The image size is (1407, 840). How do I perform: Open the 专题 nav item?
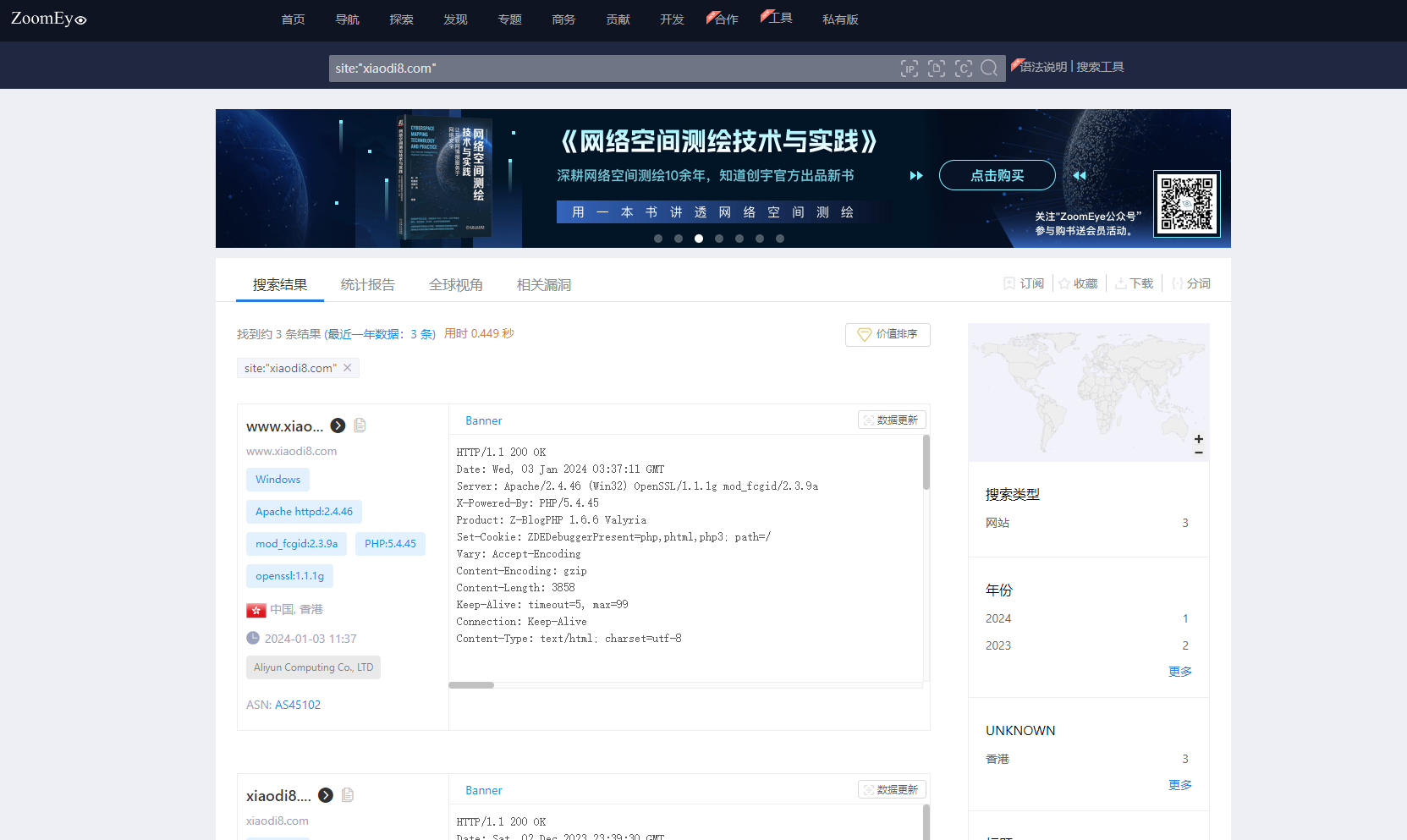pos(509,19)
